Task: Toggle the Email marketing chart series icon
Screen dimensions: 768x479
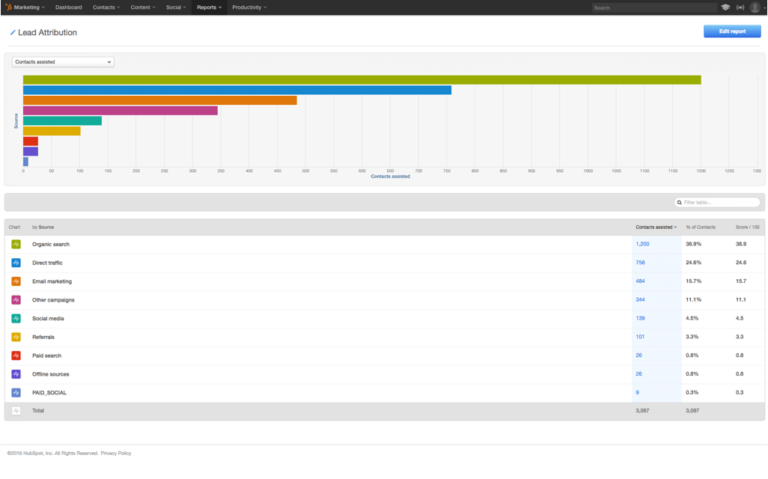Action: pos(16,281)
